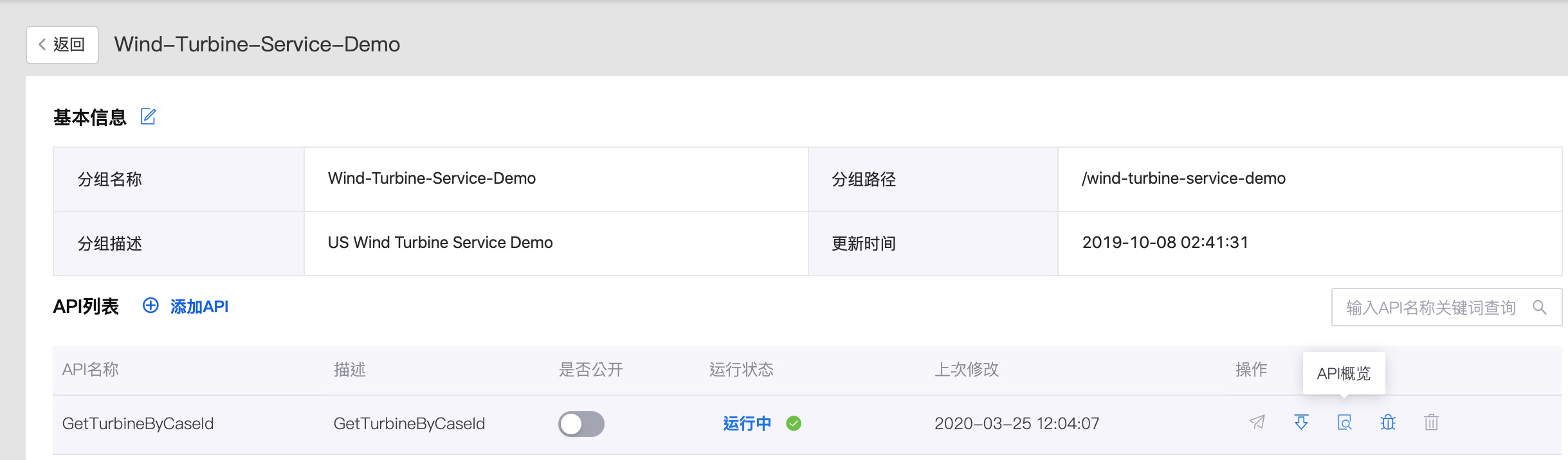
Task: Click the 上次修改 column header
Action: (x=966, y=369)
